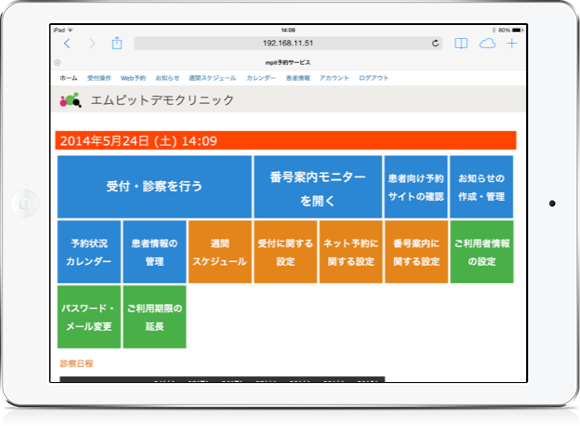Open the パスワード・メール変更 tile
This screenshot has height=426, width=580.
[89, 317]
